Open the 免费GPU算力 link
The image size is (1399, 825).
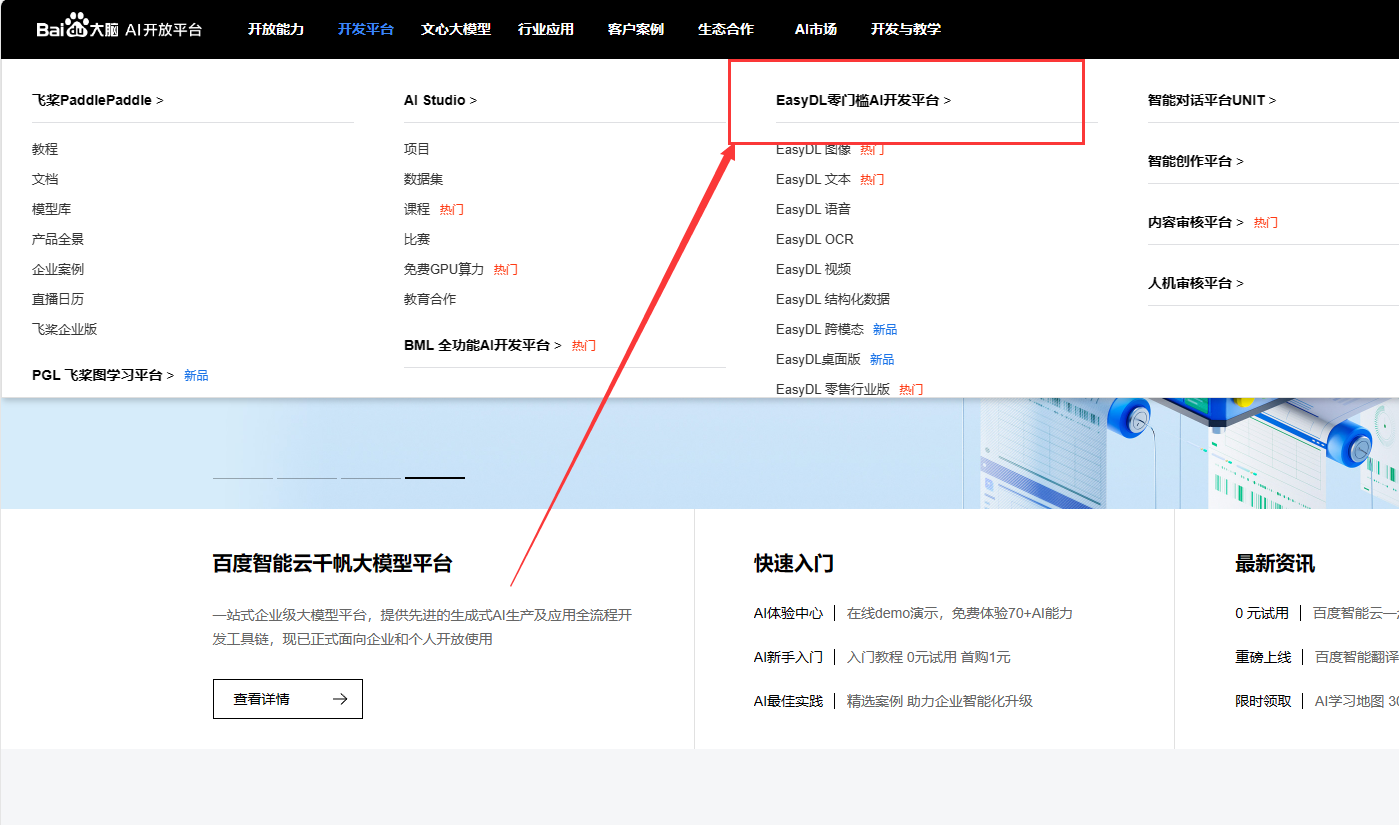point(444,269)
